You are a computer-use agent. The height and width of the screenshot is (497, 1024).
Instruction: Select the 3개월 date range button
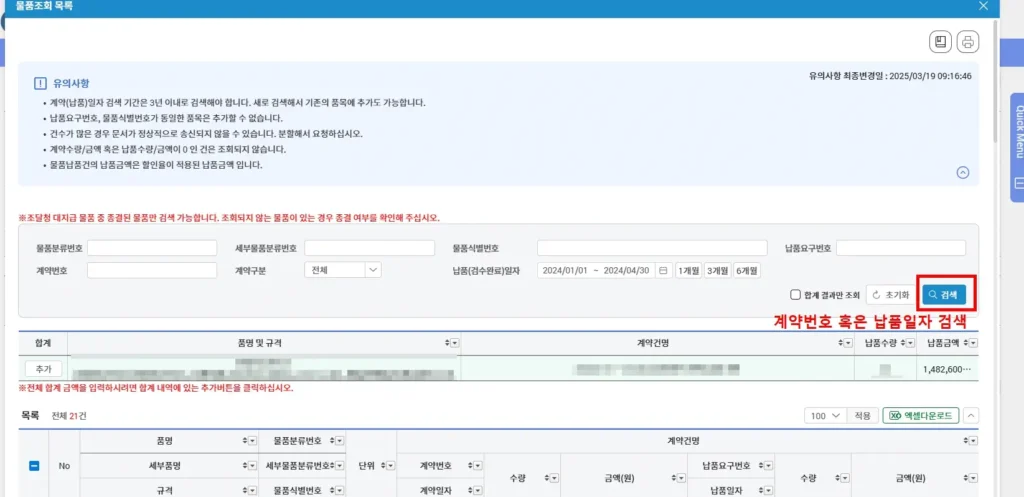click(717, 270)
